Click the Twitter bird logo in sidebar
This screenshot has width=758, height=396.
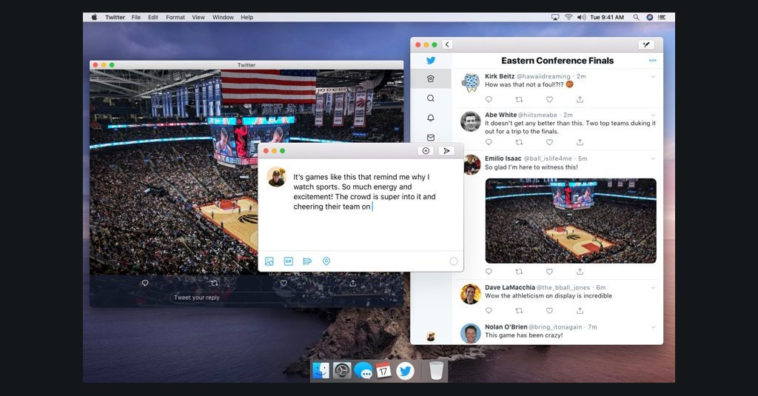pos(430,60)
